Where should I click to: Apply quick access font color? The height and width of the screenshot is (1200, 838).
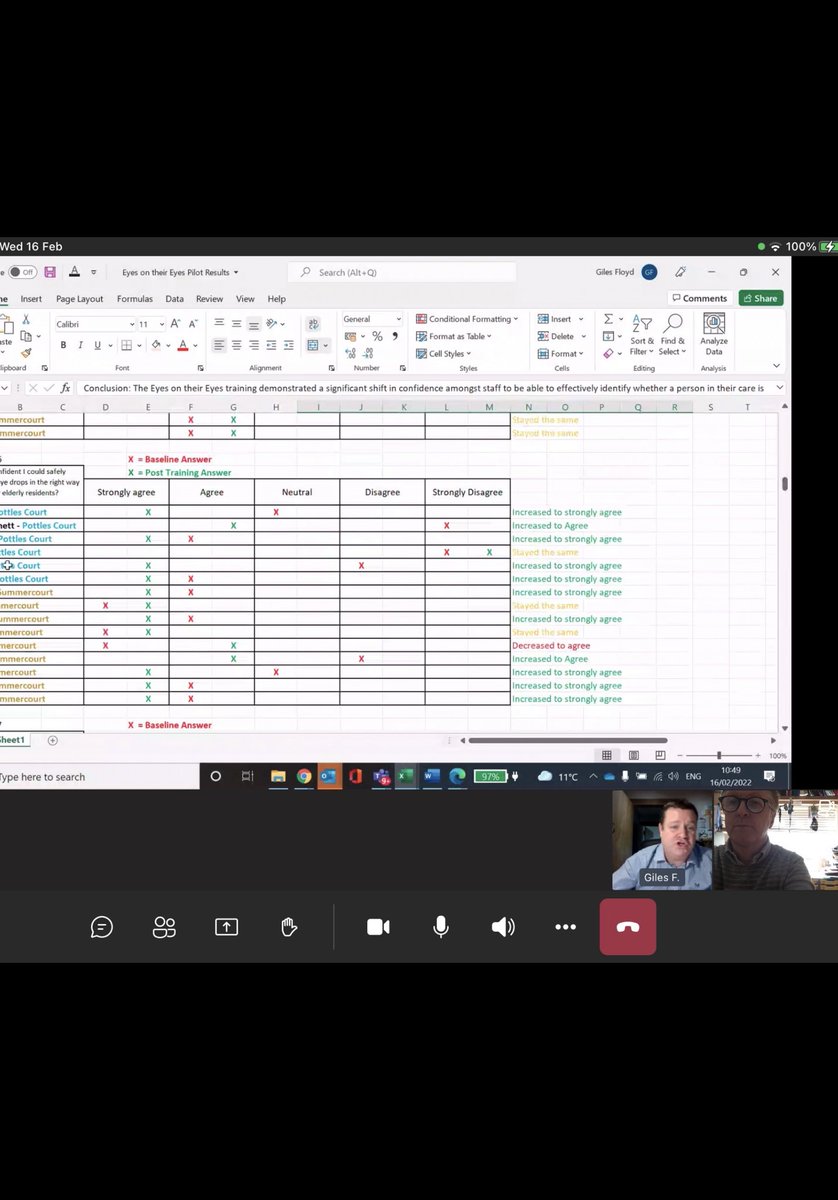[x=76, y=272]
